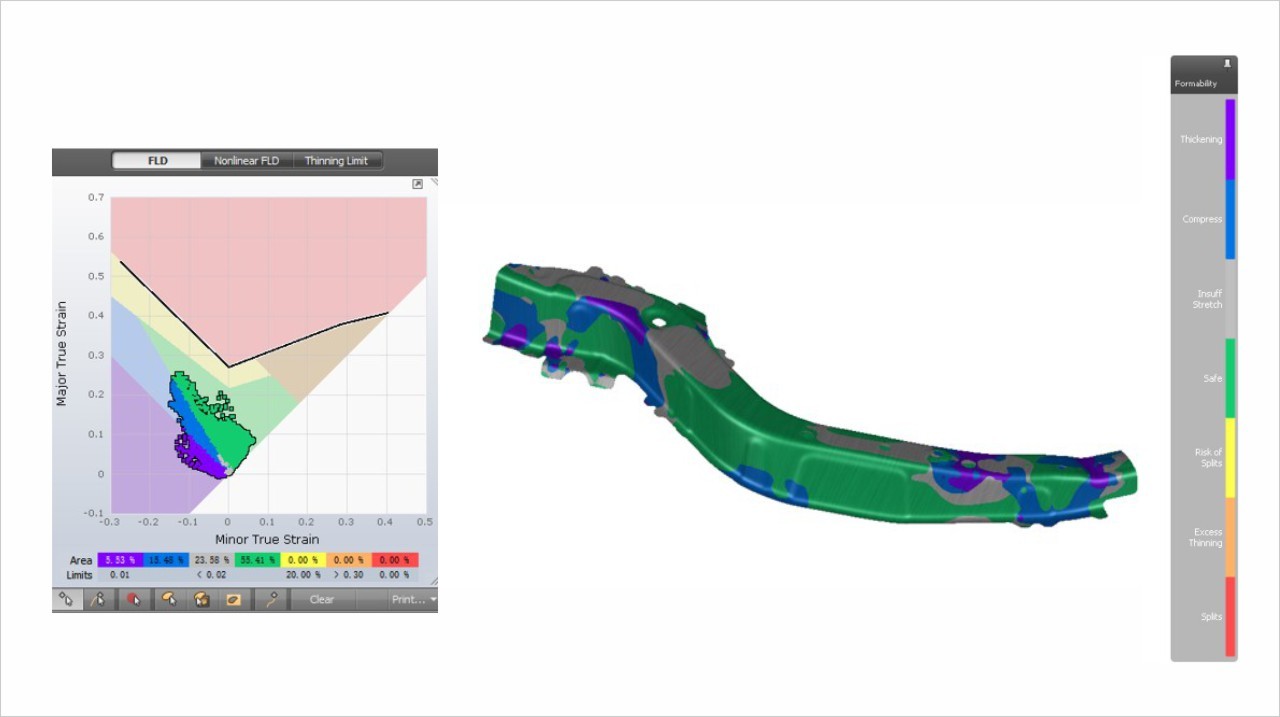Viewport: 1280px width, 717px height.
Task: Click the Compress legend color bar
Action: point(1230,219)
